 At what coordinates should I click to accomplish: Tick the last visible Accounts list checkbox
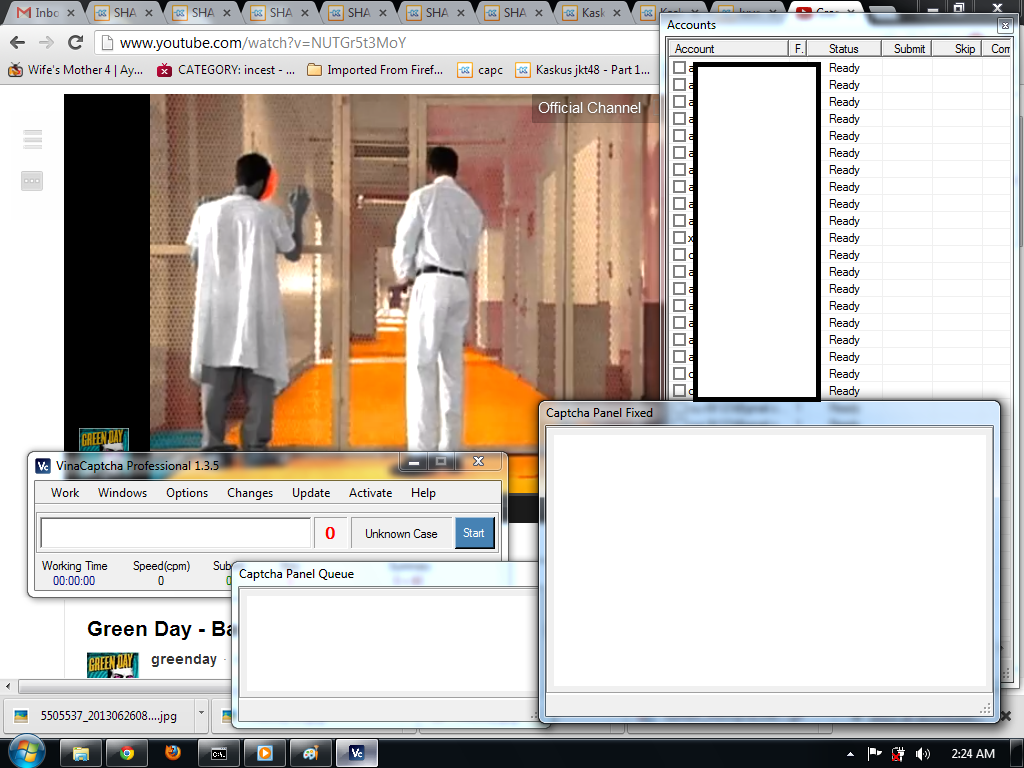[x=680, y=391]
